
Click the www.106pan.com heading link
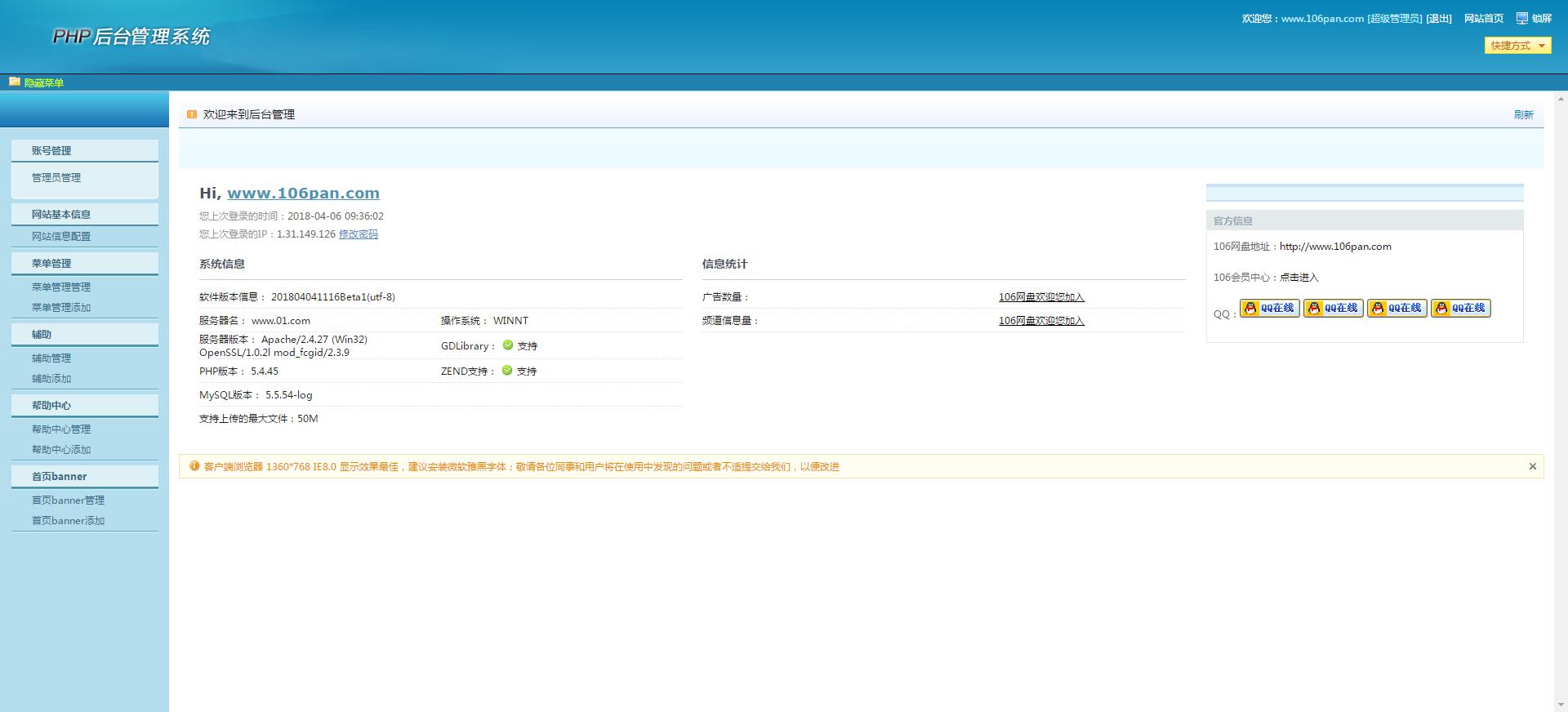click(303, 193)
